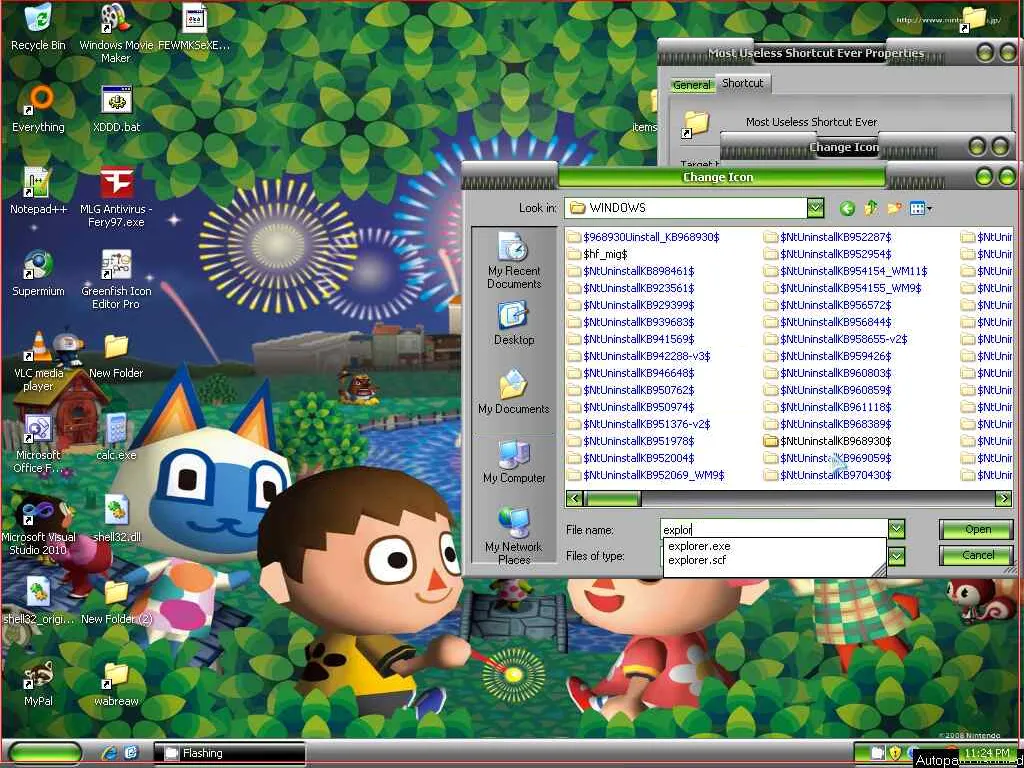Click the file list scrollbar left arrow
Image resolution: width=1024 pixels, height=768 pixels.
pyautogui.click(x=574, y=499)
